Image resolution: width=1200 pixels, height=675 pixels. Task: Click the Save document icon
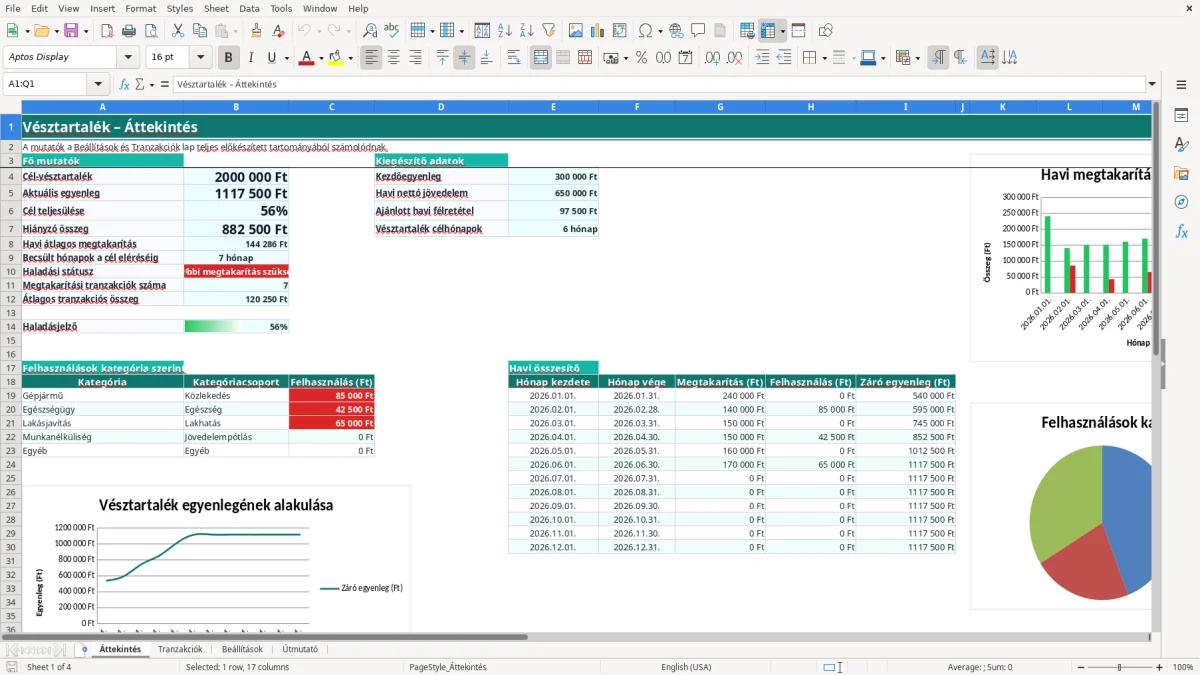[x=70, y=31]
